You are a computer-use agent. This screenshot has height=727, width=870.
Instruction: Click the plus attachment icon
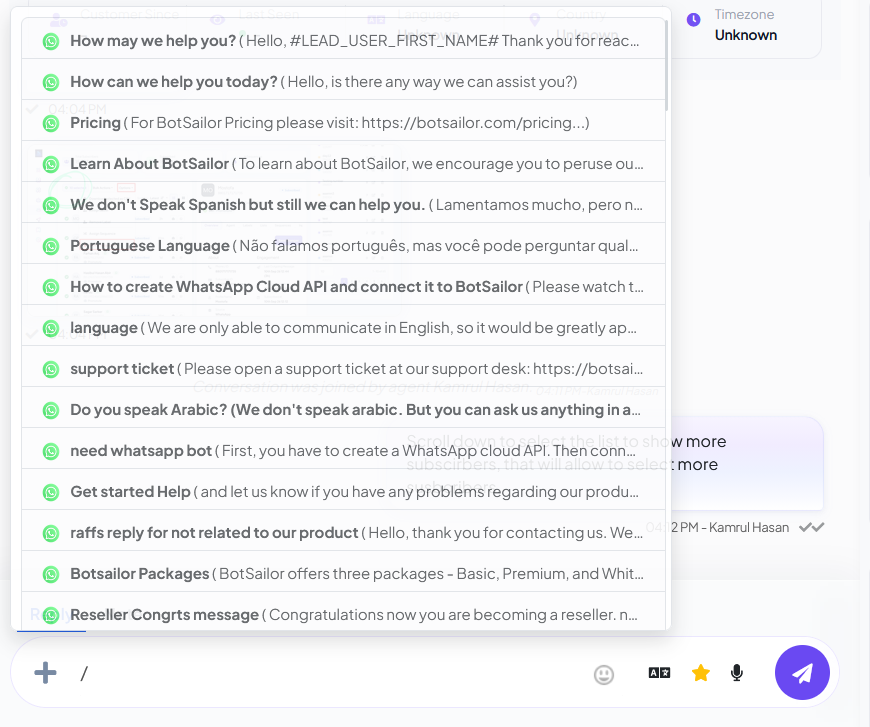point(45,673)
